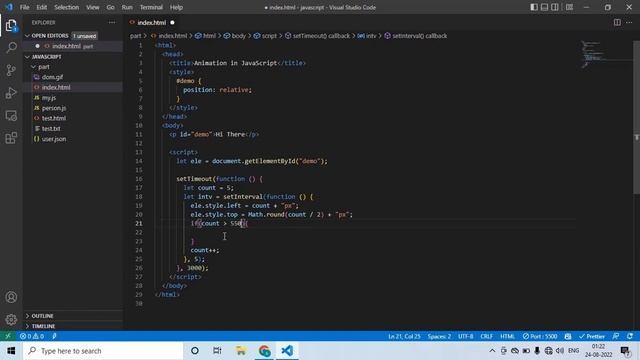Screen dimensions: 640x360
Task: Change encoding via UTF-8 status item
Action: (x=465, y=336)
